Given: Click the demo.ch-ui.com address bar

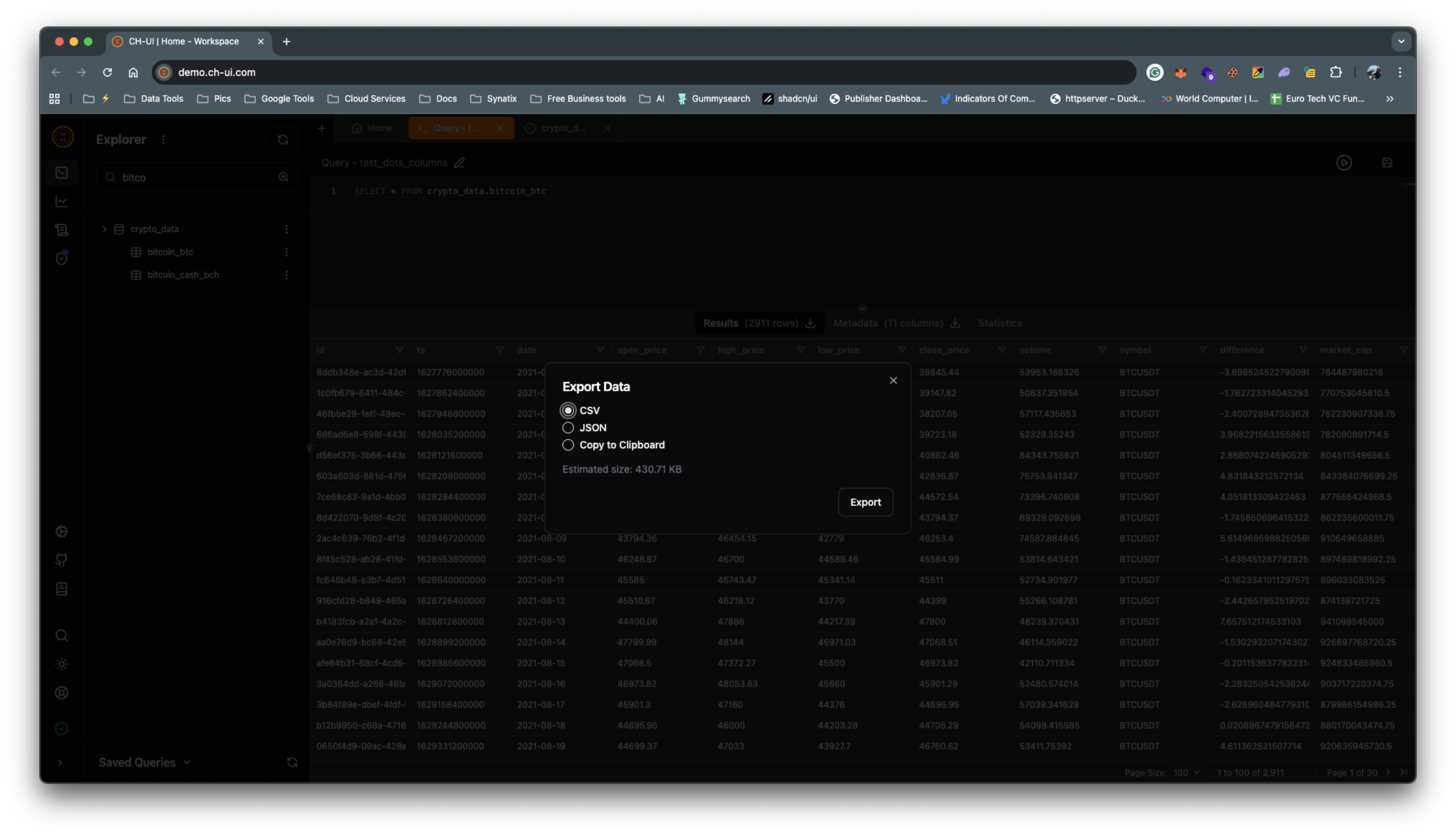Looking at the screenshot, I should coord(643,72).
